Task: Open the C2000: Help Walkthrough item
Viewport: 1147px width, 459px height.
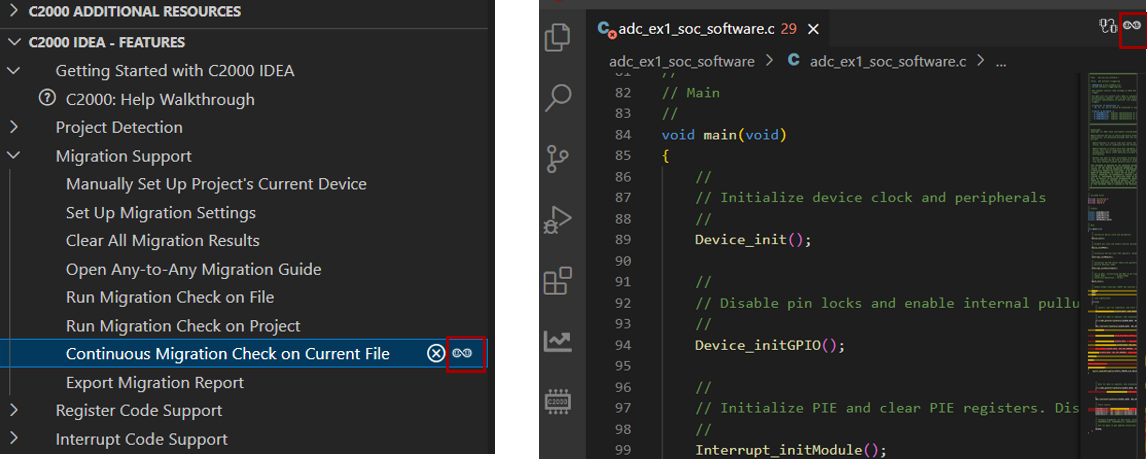Action: tap(160, 99)
